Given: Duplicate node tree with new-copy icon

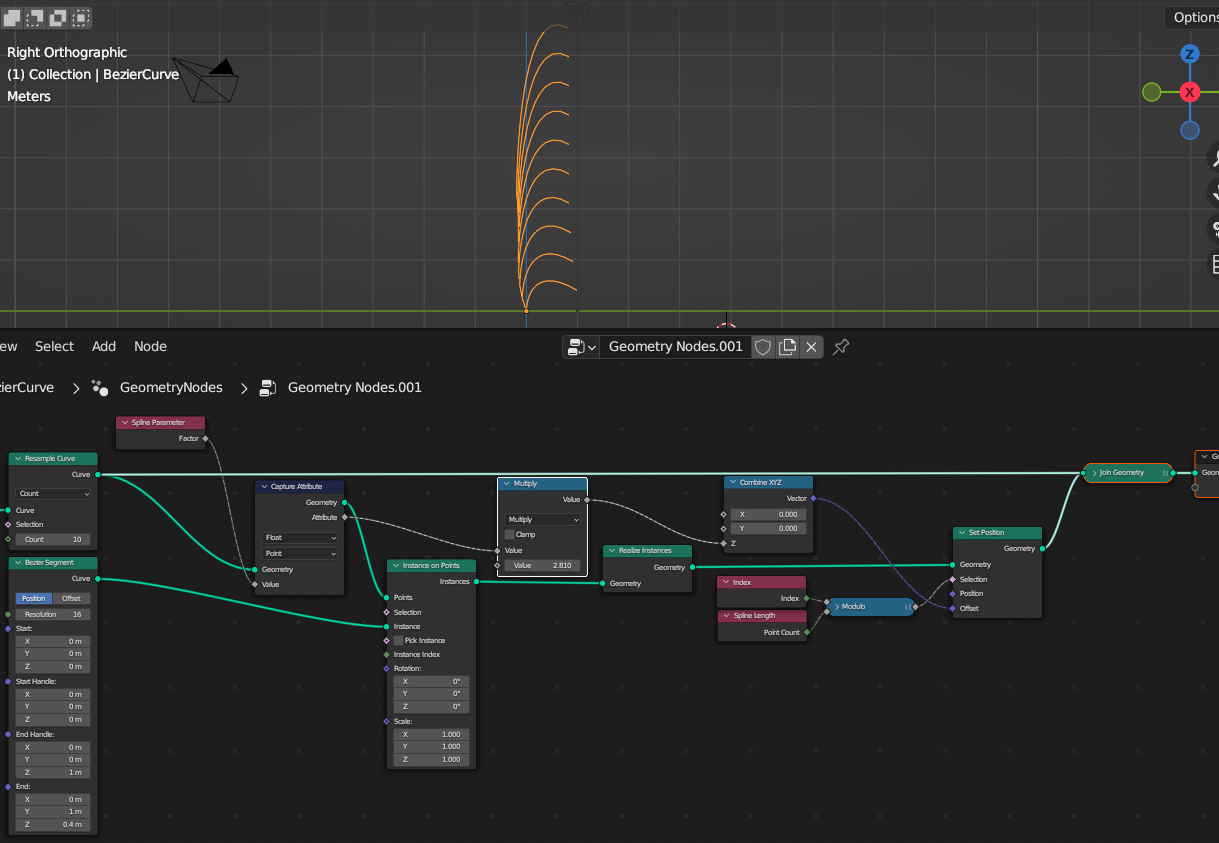Looking at the screenshot, I should [788, 347].
